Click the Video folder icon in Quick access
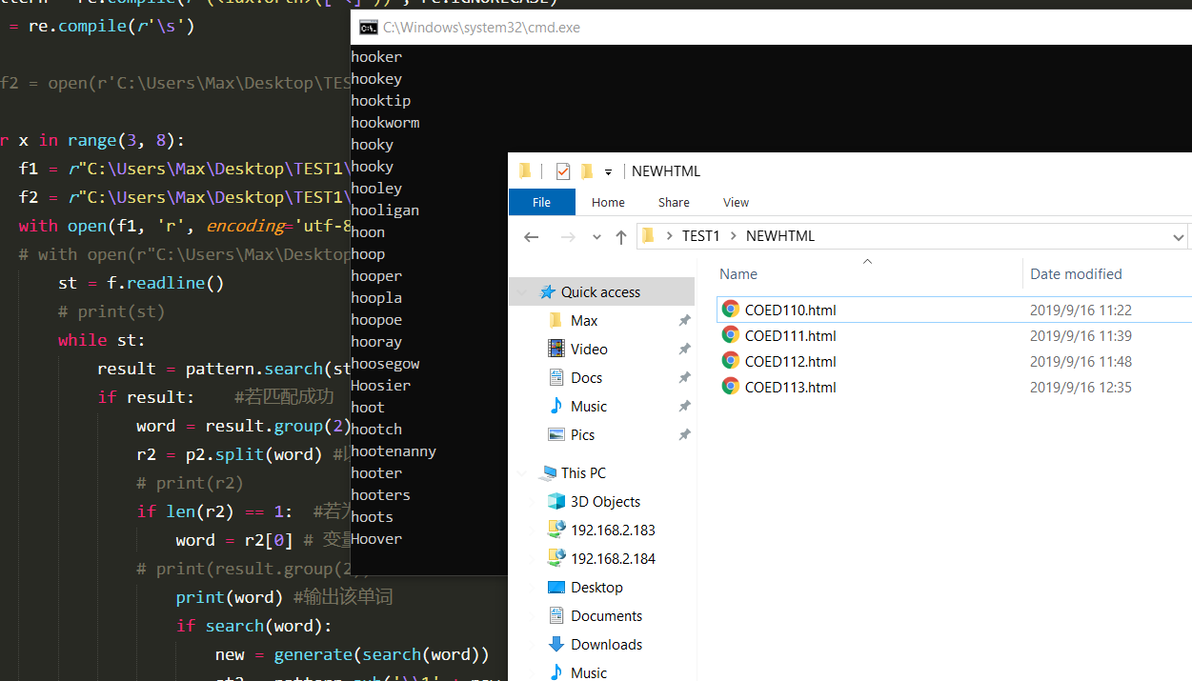 [x=556, y=349]
